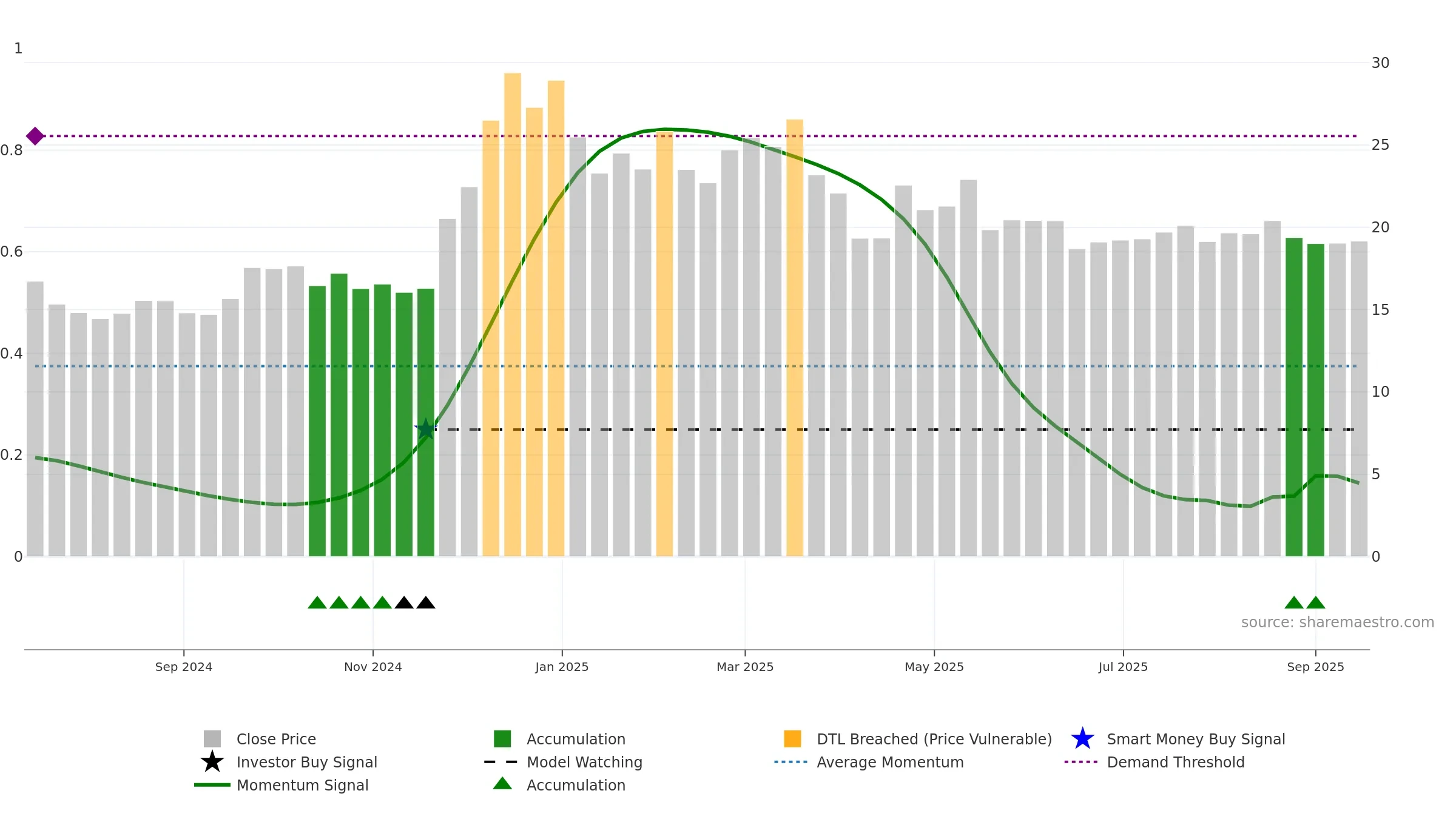The width and height of the screenshot is (1456, 819).
Task: Click the Jan 2025 axis label
Action: 562,667
